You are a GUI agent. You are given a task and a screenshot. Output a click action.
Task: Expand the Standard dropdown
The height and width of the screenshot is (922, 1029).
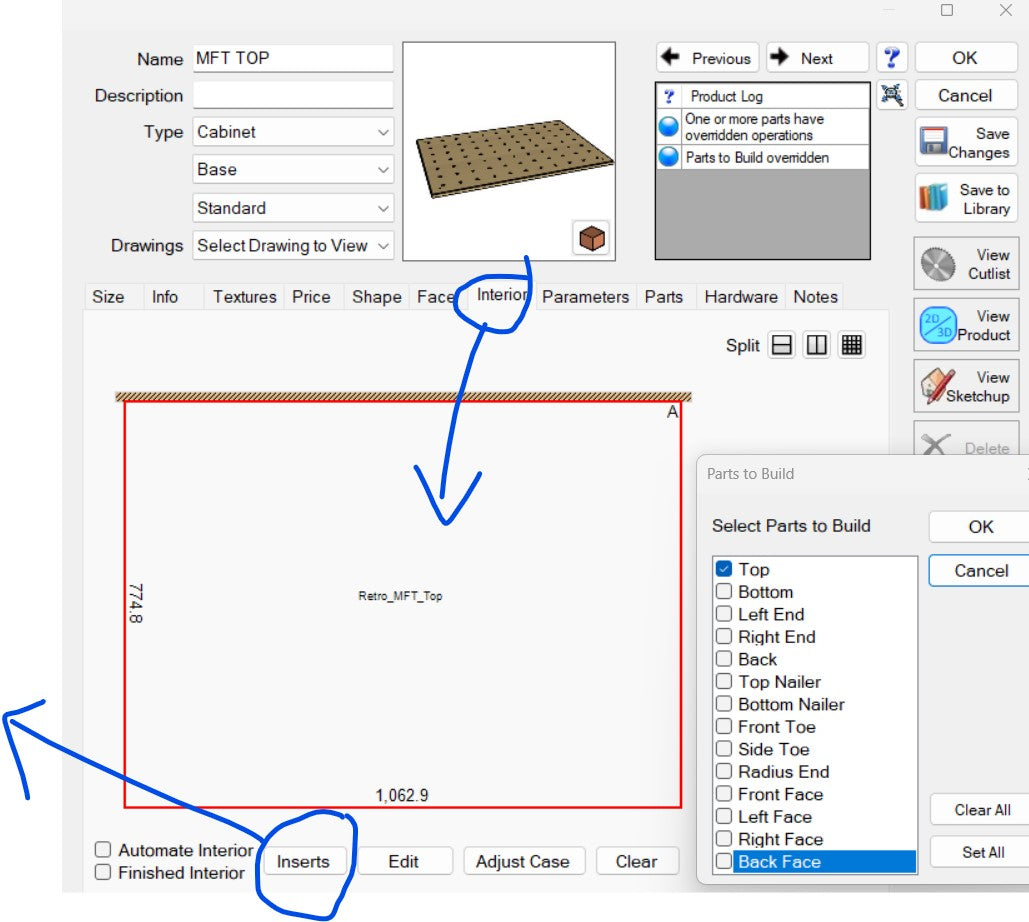(x=293, y=208)
